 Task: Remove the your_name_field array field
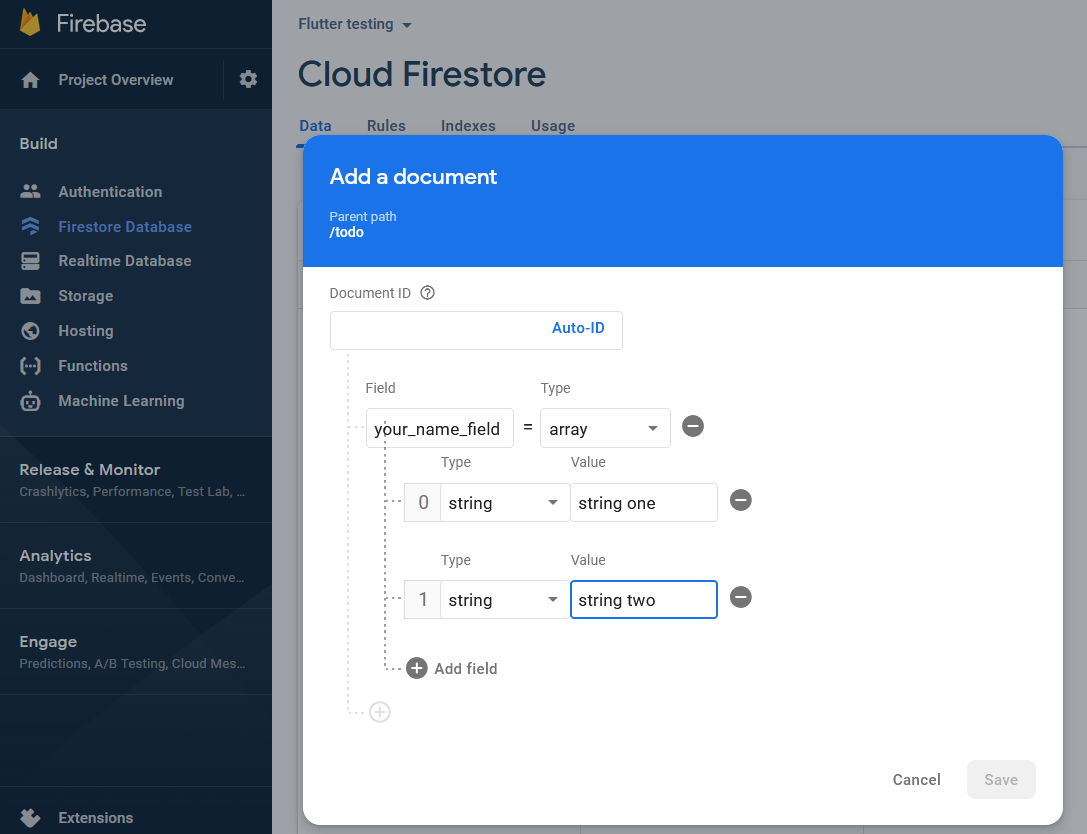coord(693,426)
